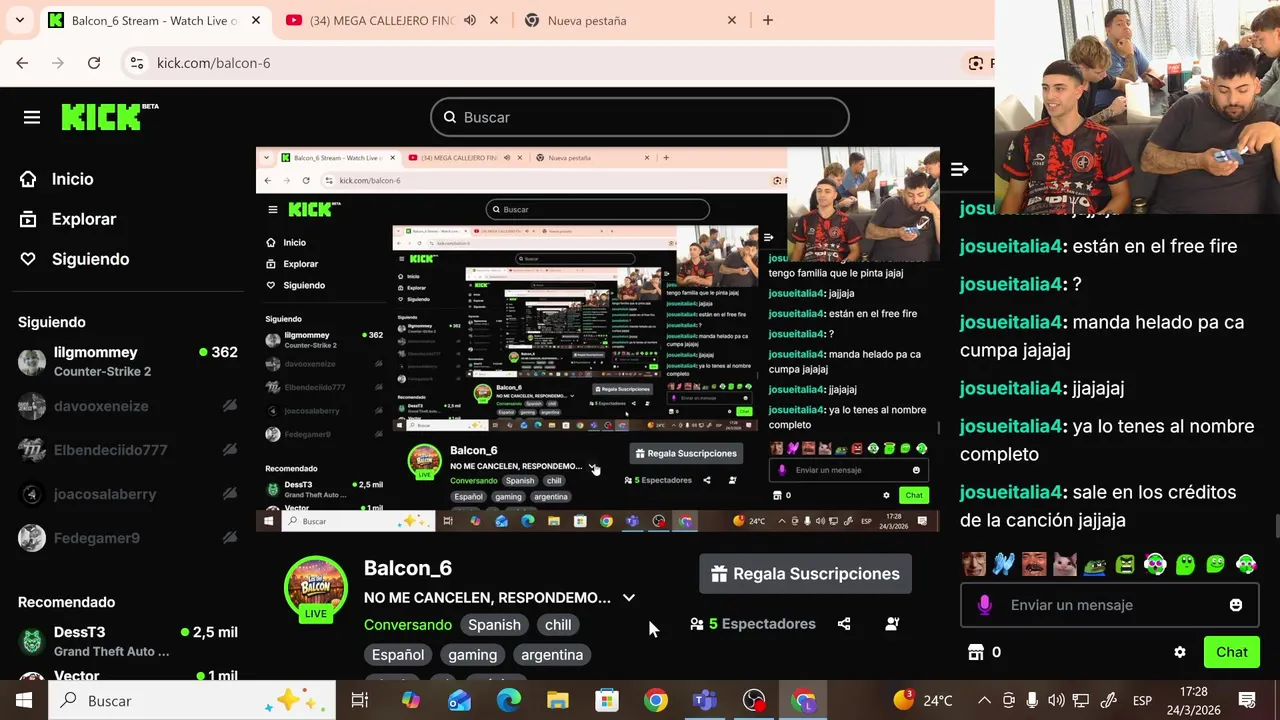View site information icon in address bar
Screen dimensions: 1280x720
(137, 63)
